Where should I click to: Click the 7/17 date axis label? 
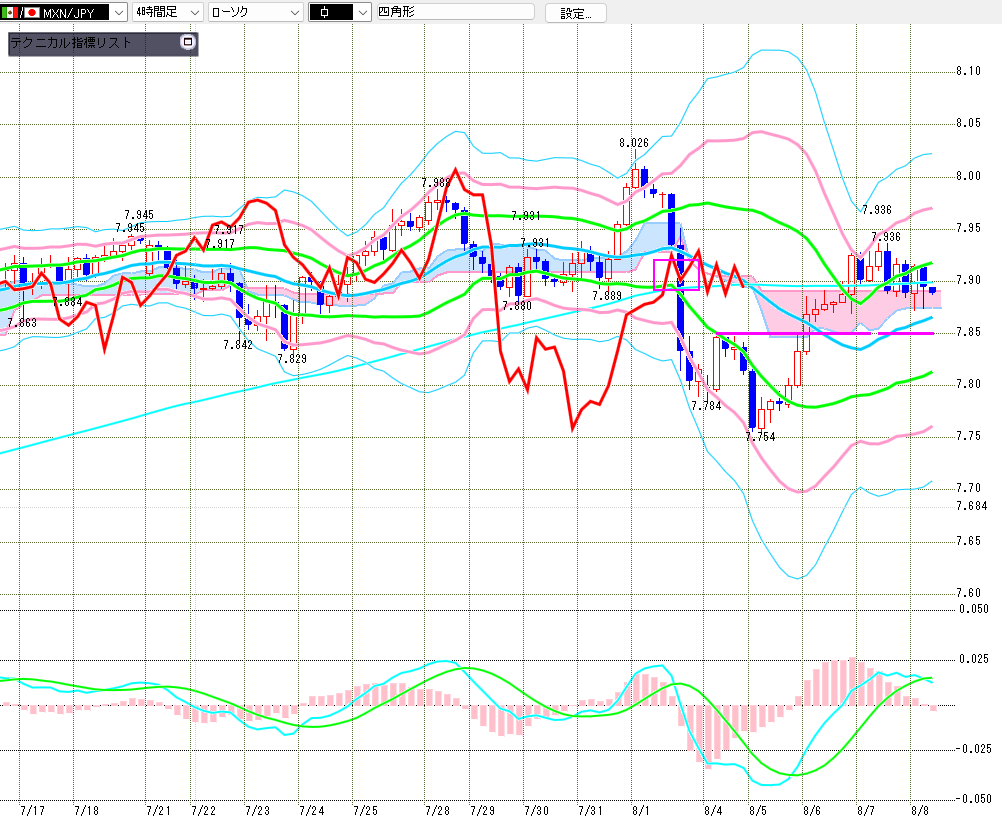click(33, 811)
